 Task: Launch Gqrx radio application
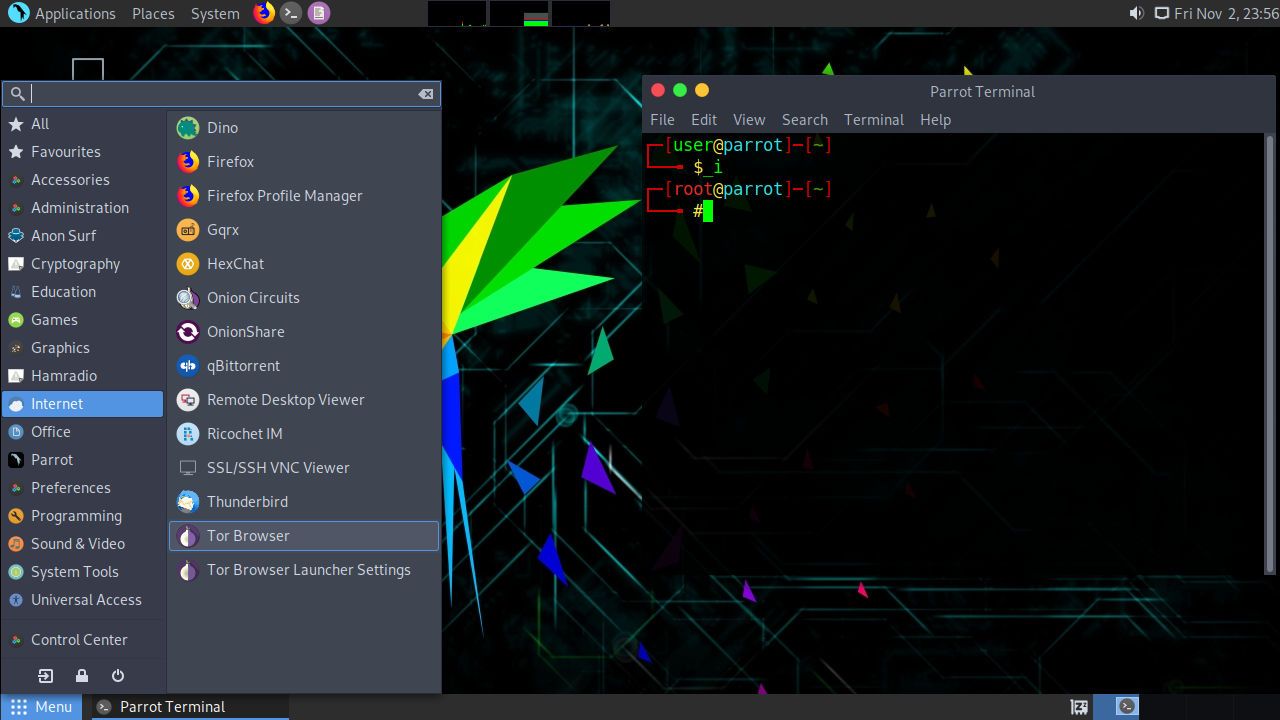[304, 229]
